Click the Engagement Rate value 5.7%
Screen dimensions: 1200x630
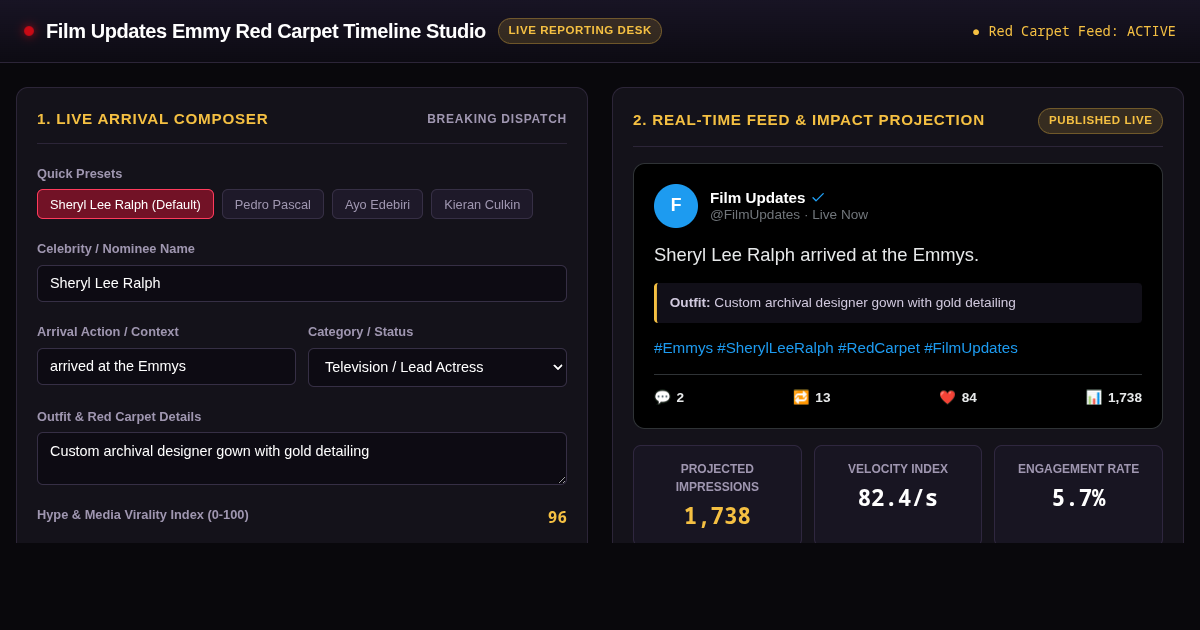coord(1078,498)
